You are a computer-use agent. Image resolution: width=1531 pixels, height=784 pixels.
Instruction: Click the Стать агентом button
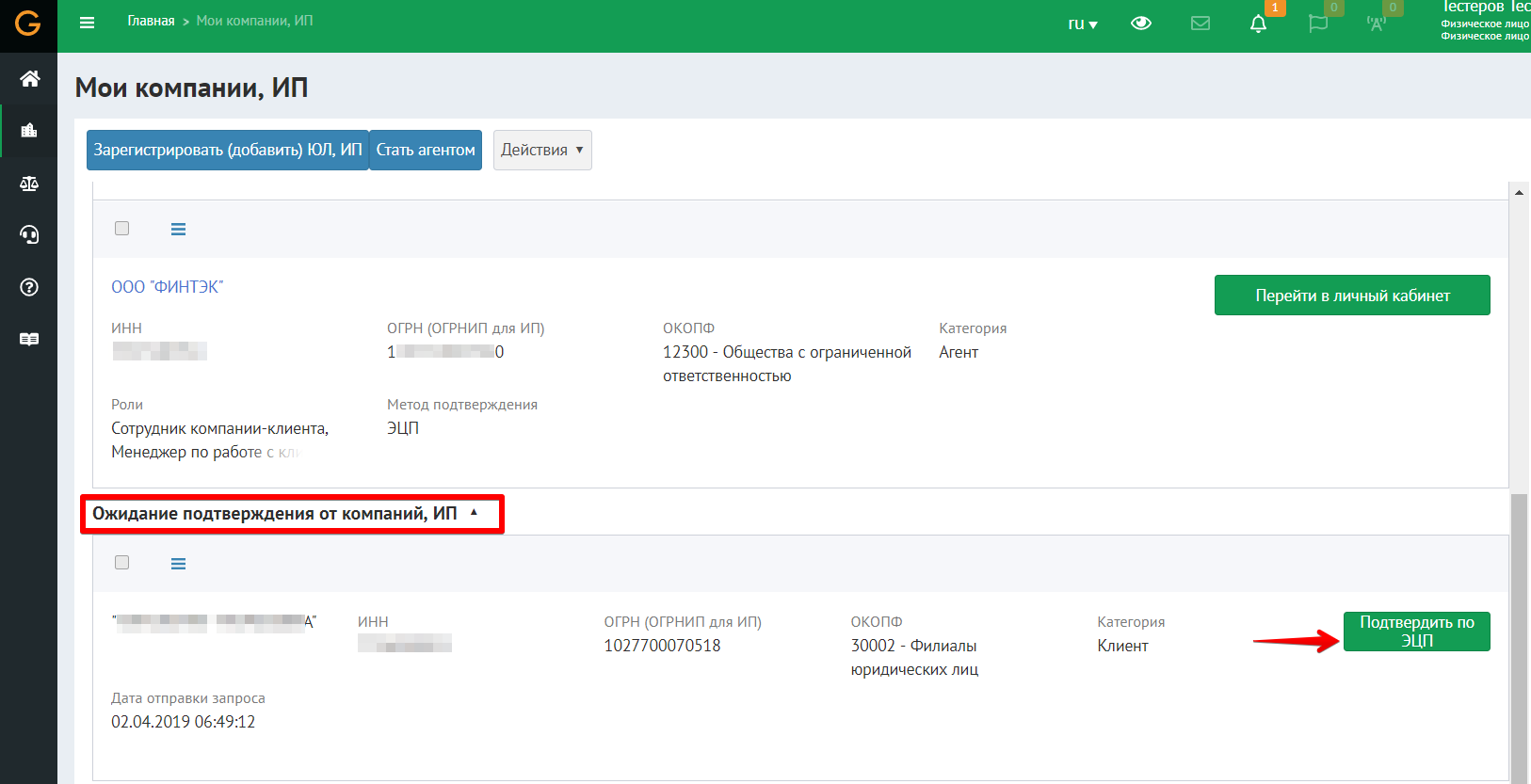coord(426,150)
